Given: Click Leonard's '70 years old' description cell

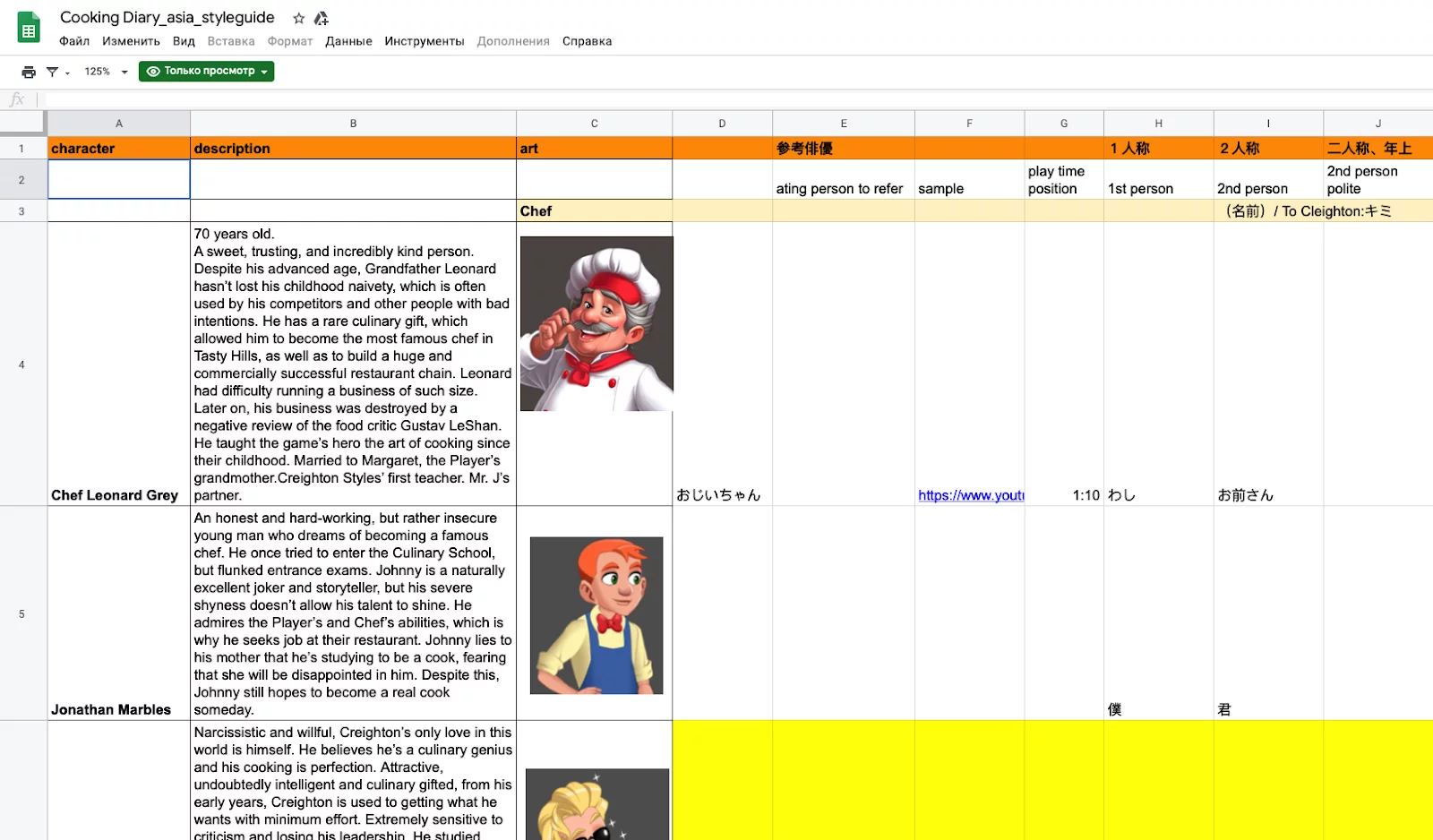Looking at the screenshot, I should pyautogui.click(x=353, y=364).
